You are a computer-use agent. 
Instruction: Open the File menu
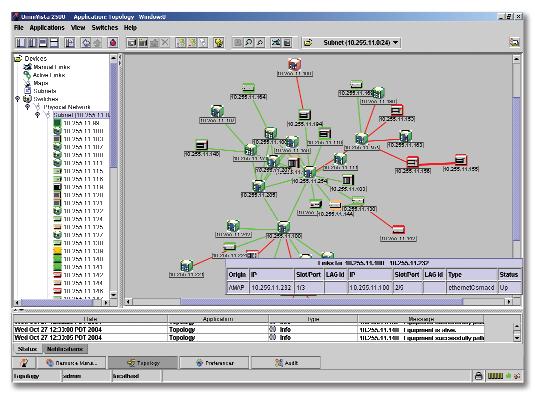click(19, 28)
